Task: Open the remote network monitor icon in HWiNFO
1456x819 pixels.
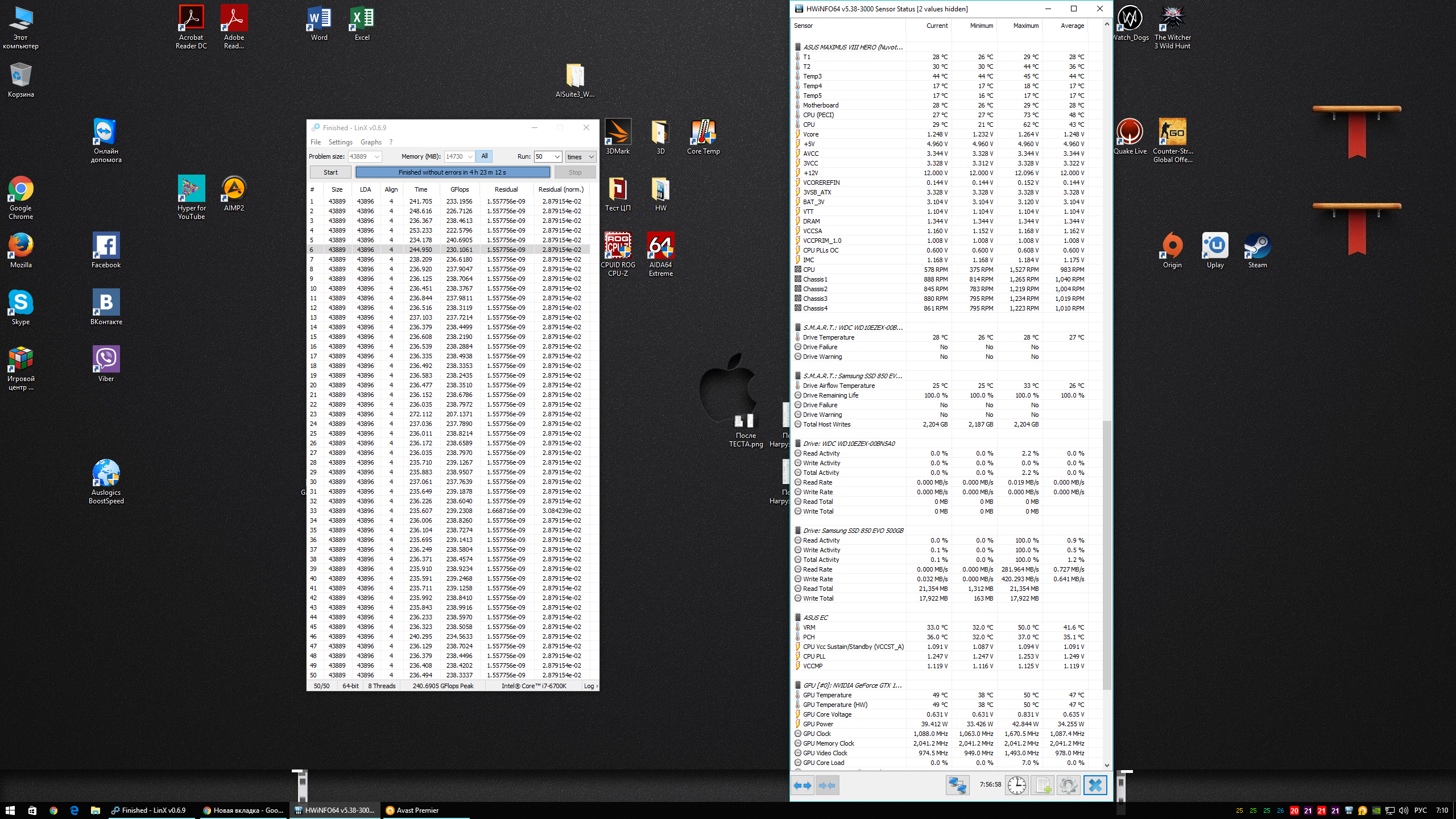Action: (x=957, y=785)
